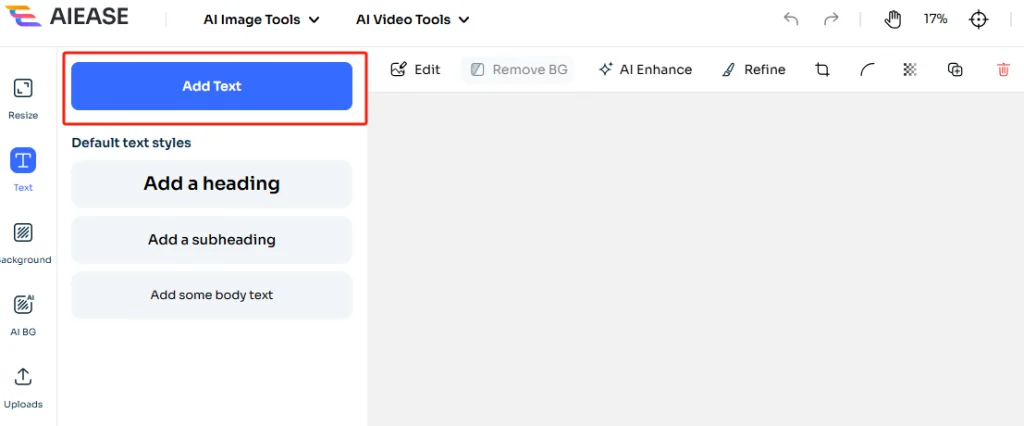1024x426 pixels.
Task: Click the redo arrow
Action: tap(831, 19)
